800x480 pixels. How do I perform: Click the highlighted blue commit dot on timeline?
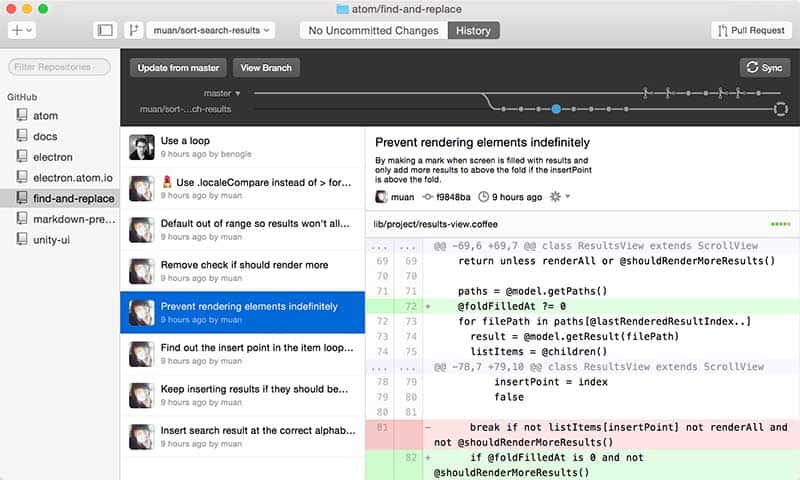point(556,109)
